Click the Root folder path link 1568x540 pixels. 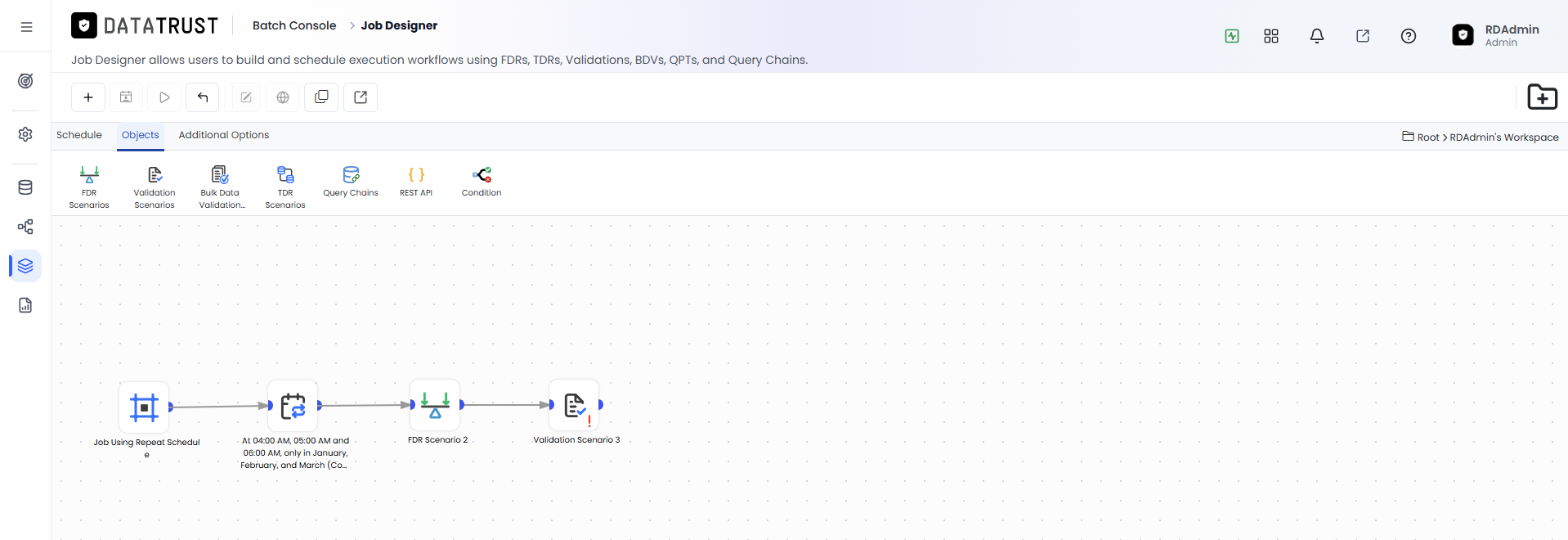[1427, 137]
